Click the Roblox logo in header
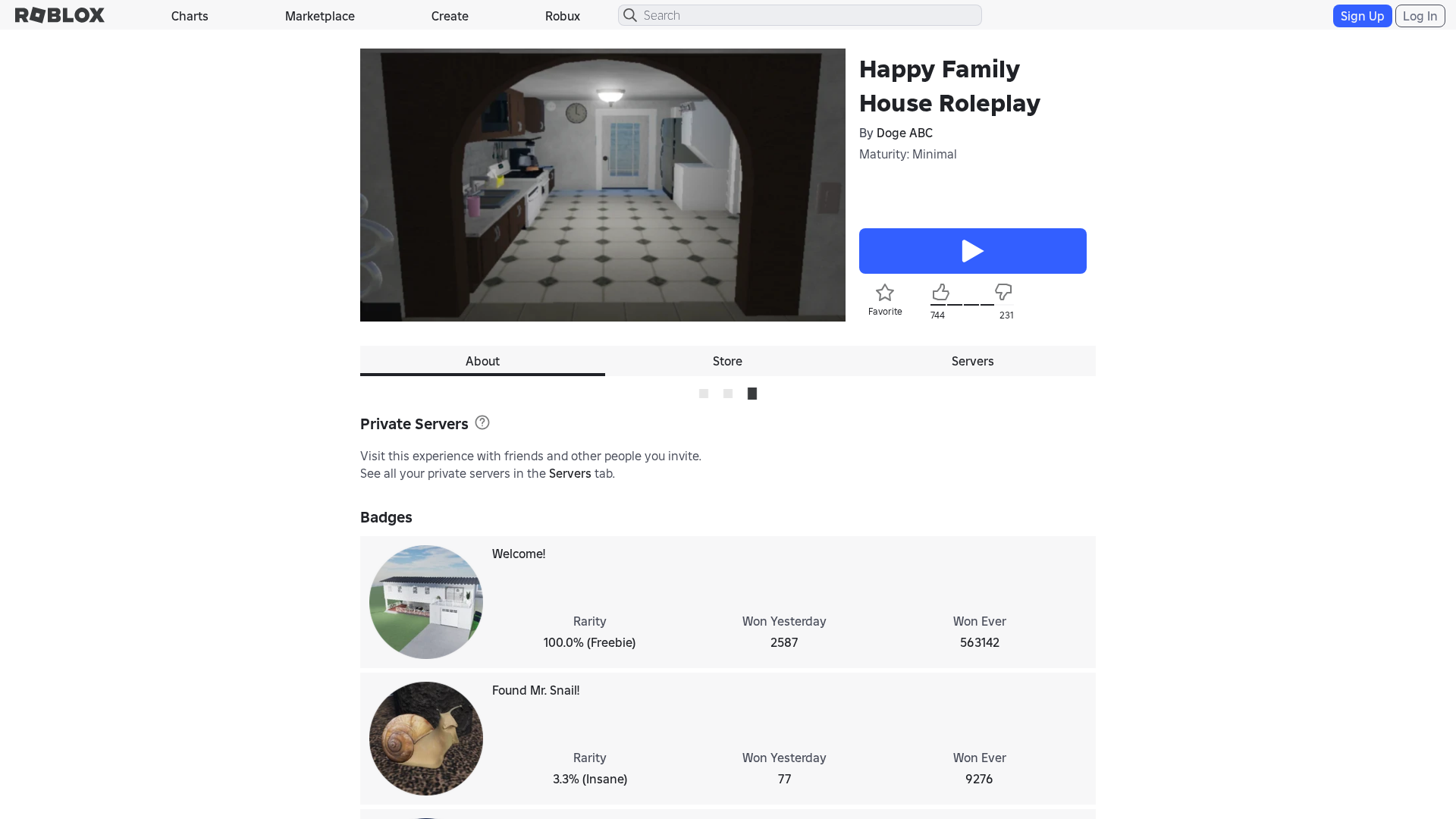The width and height of the screenshot is (1456, 819). (60, 15)
